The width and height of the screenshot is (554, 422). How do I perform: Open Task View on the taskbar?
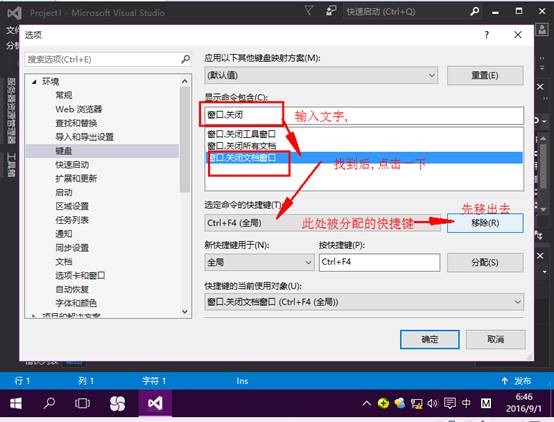click(82, 403)
